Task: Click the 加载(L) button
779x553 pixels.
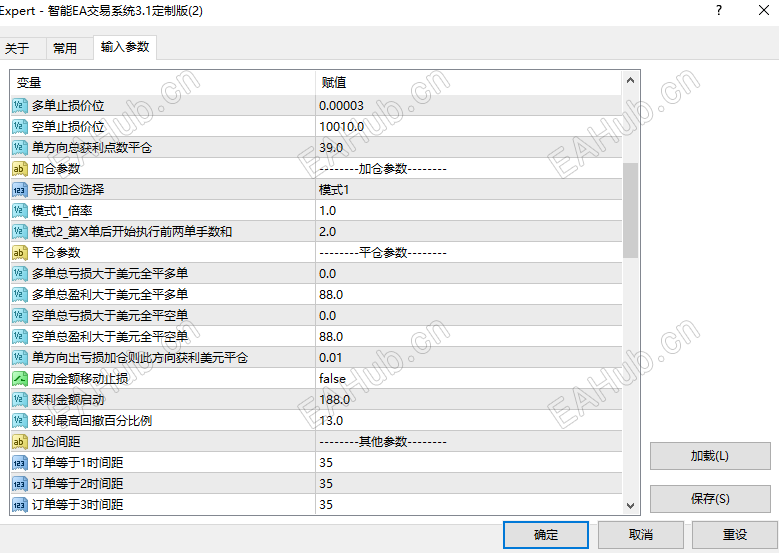Action: click(x=709, y=456)
